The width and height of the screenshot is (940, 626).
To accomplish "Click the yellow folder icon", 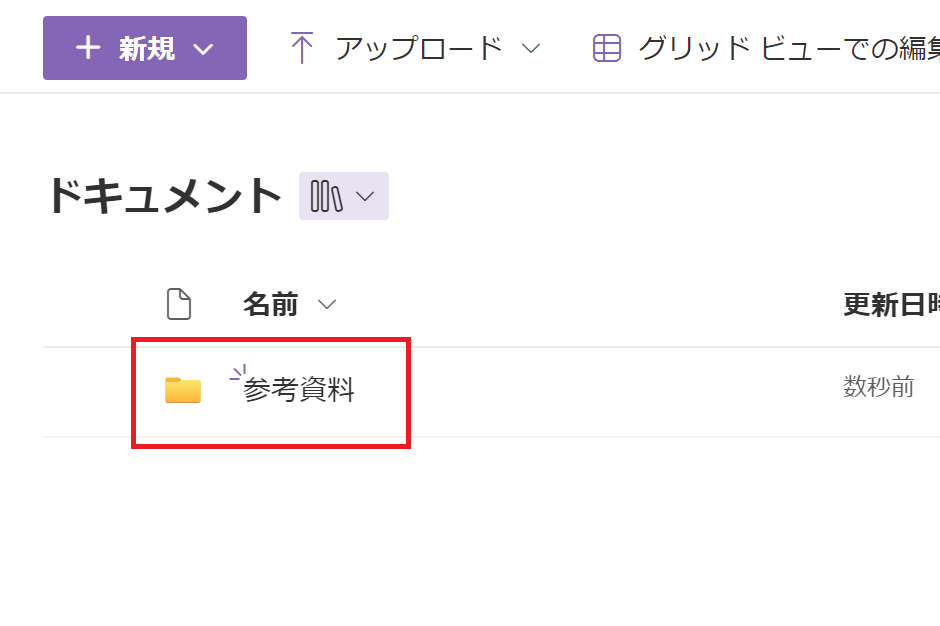I will click(x=183, y=390).
